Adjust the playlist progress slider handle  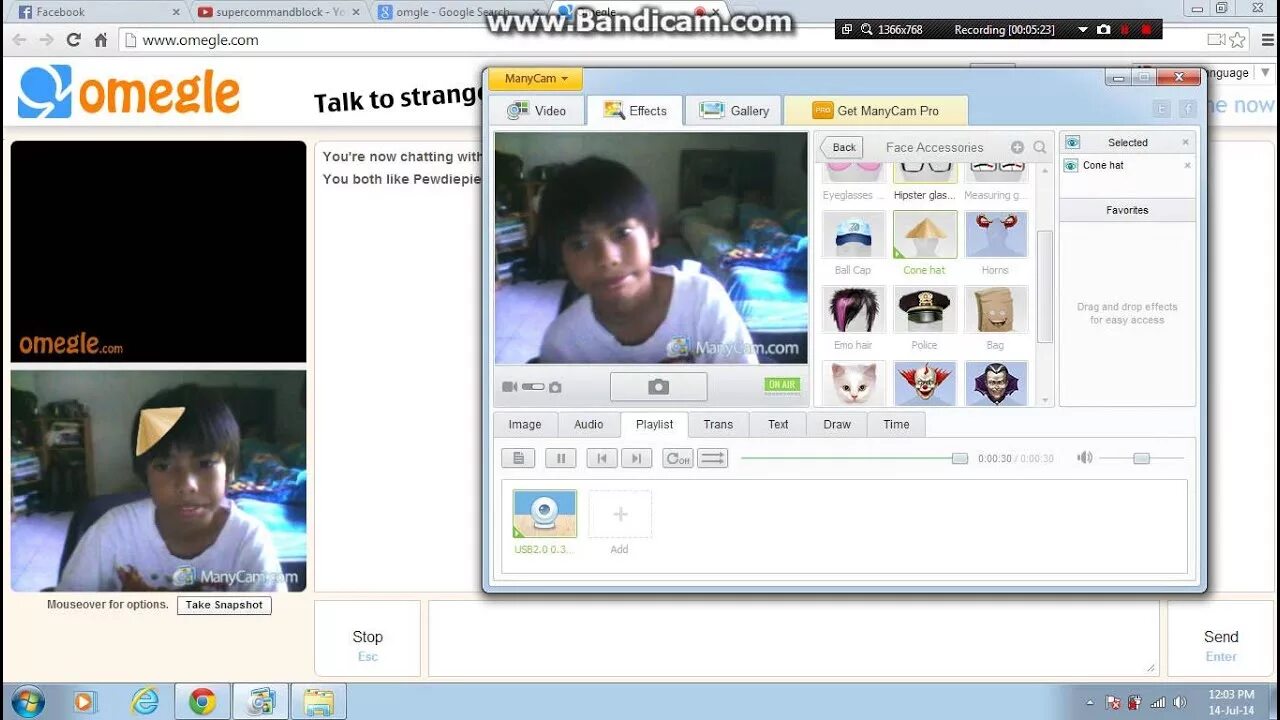click(x=960, y=458)
